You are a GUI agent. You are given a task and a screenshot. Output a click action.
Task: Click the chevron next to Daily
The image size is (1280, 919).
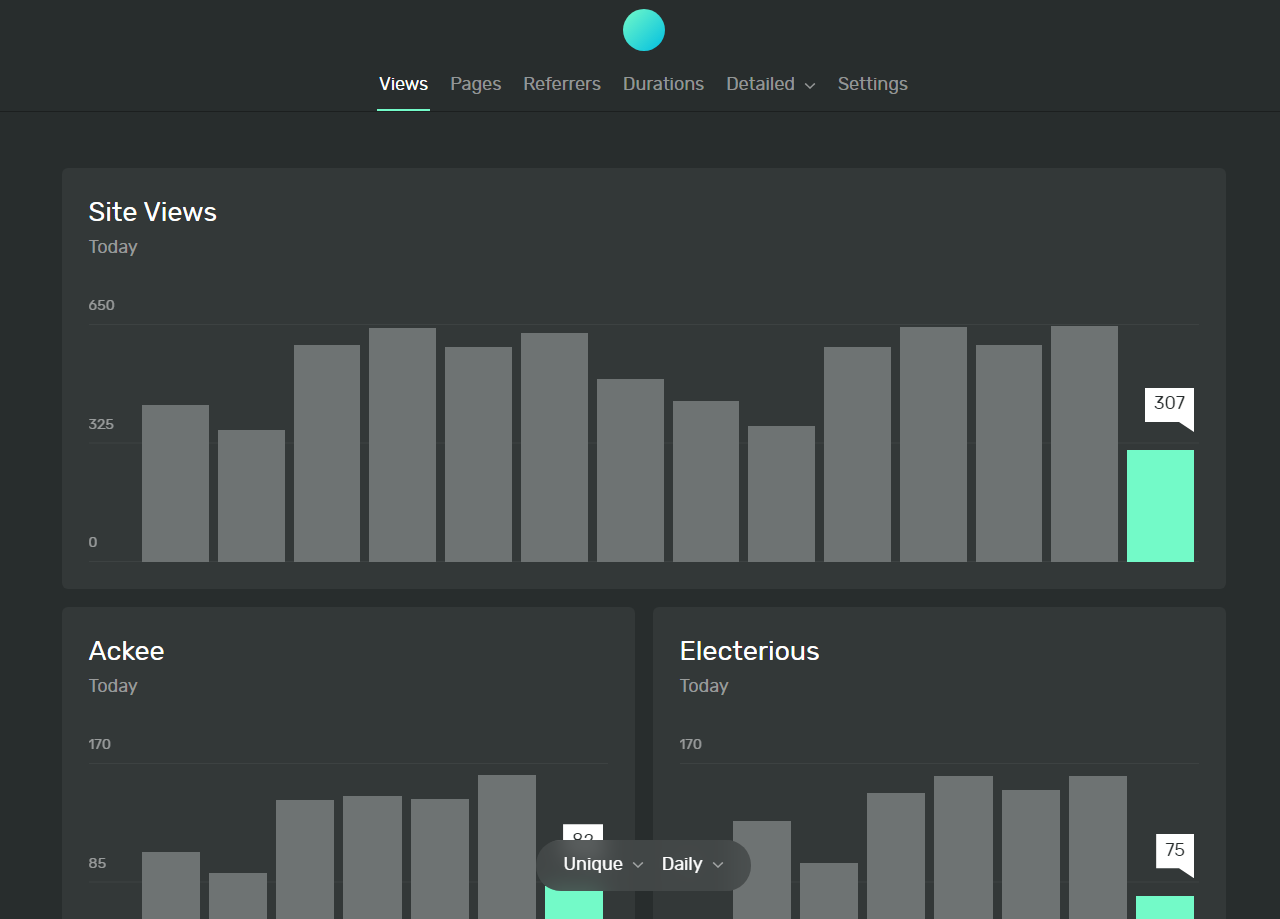(718, 865)
